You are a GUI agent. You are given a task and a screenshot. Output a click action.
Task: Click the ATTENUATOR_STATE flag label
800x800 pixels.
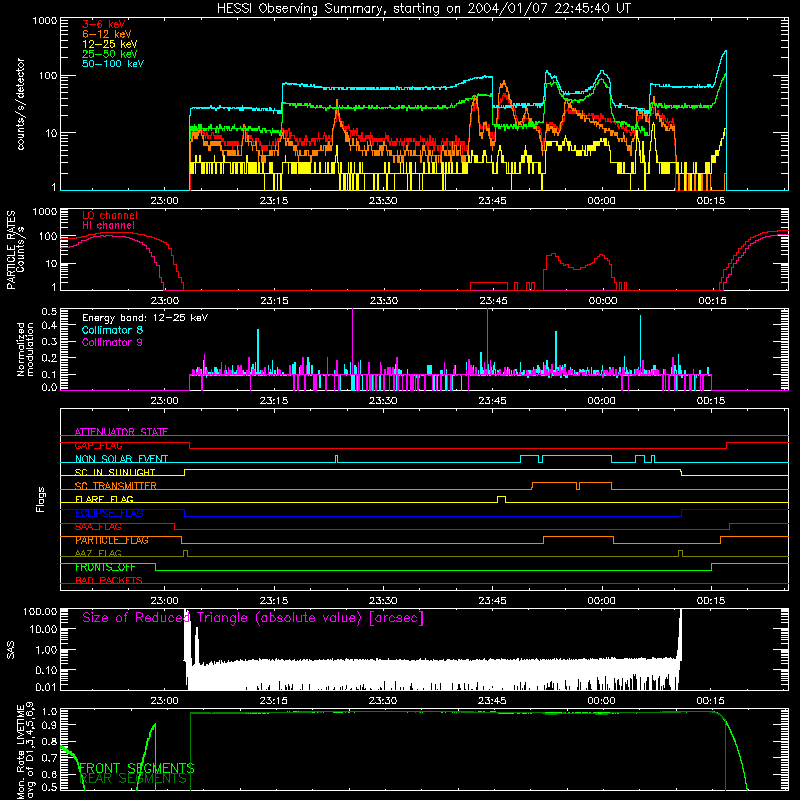tap(121, 432)
